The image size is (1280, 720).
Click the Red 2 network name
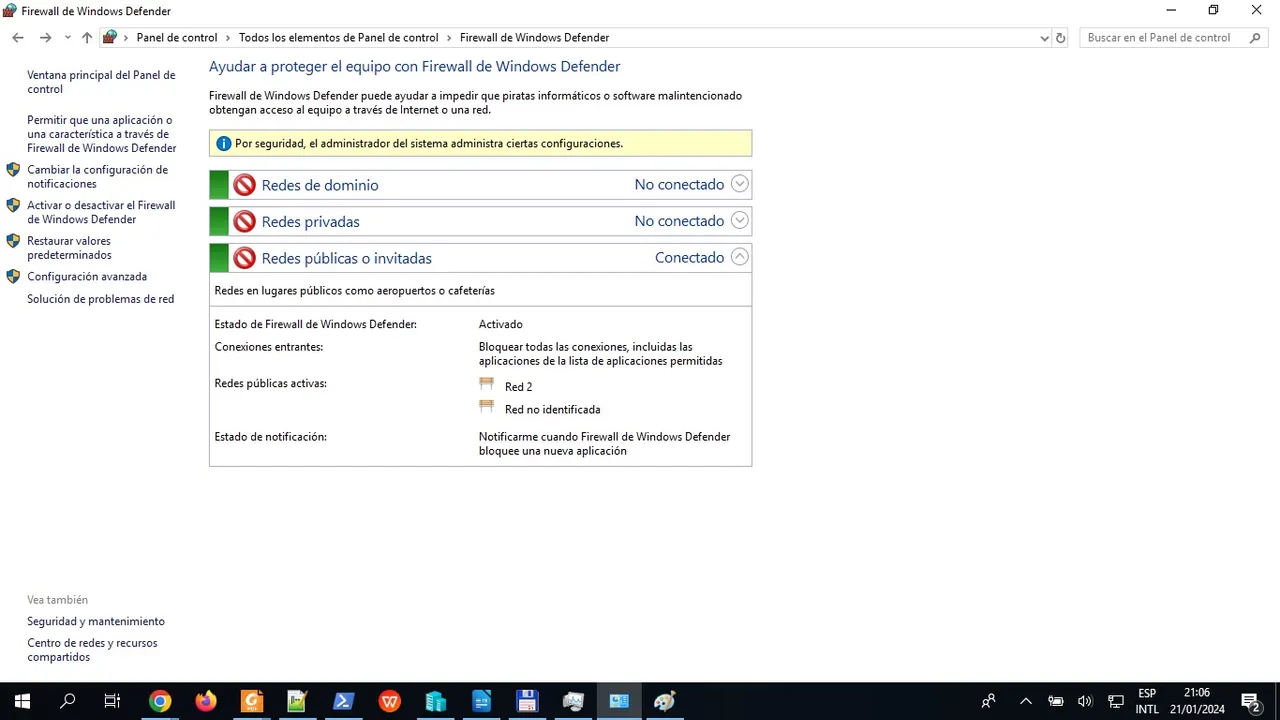pyautogui.click(x=518, y=387)
